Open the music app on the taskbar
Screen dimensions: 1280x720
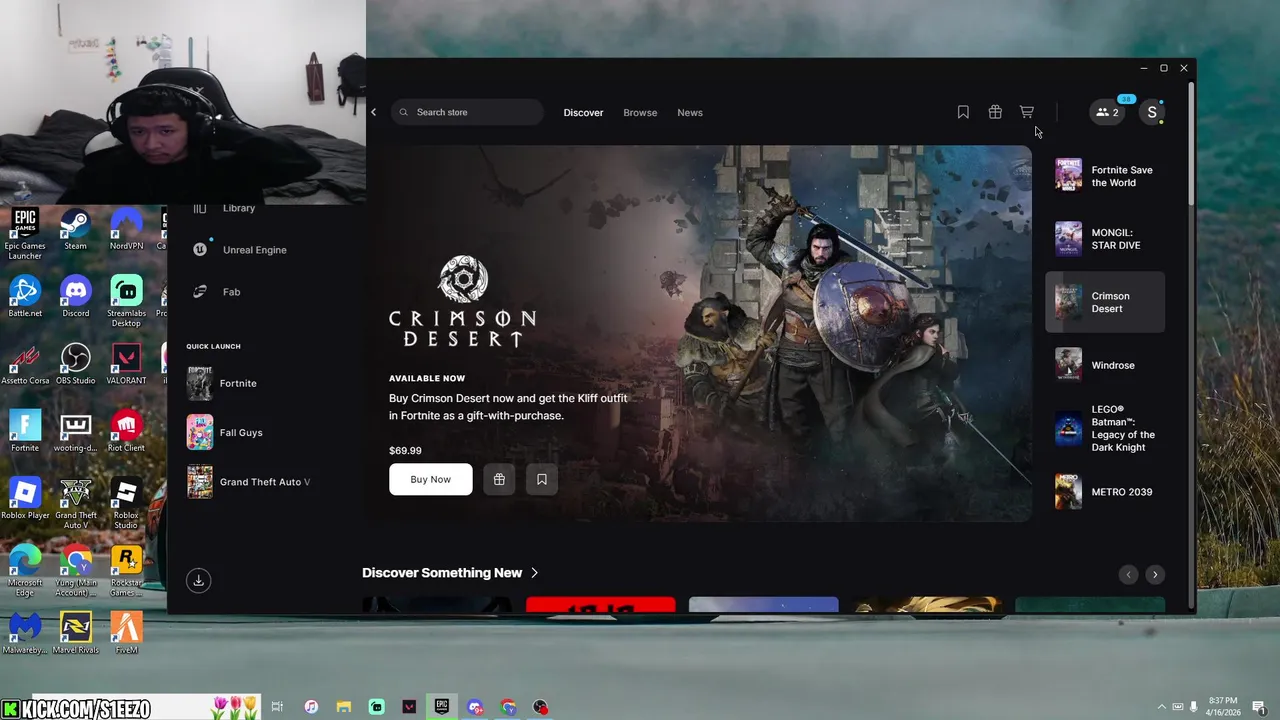(311, 707)
